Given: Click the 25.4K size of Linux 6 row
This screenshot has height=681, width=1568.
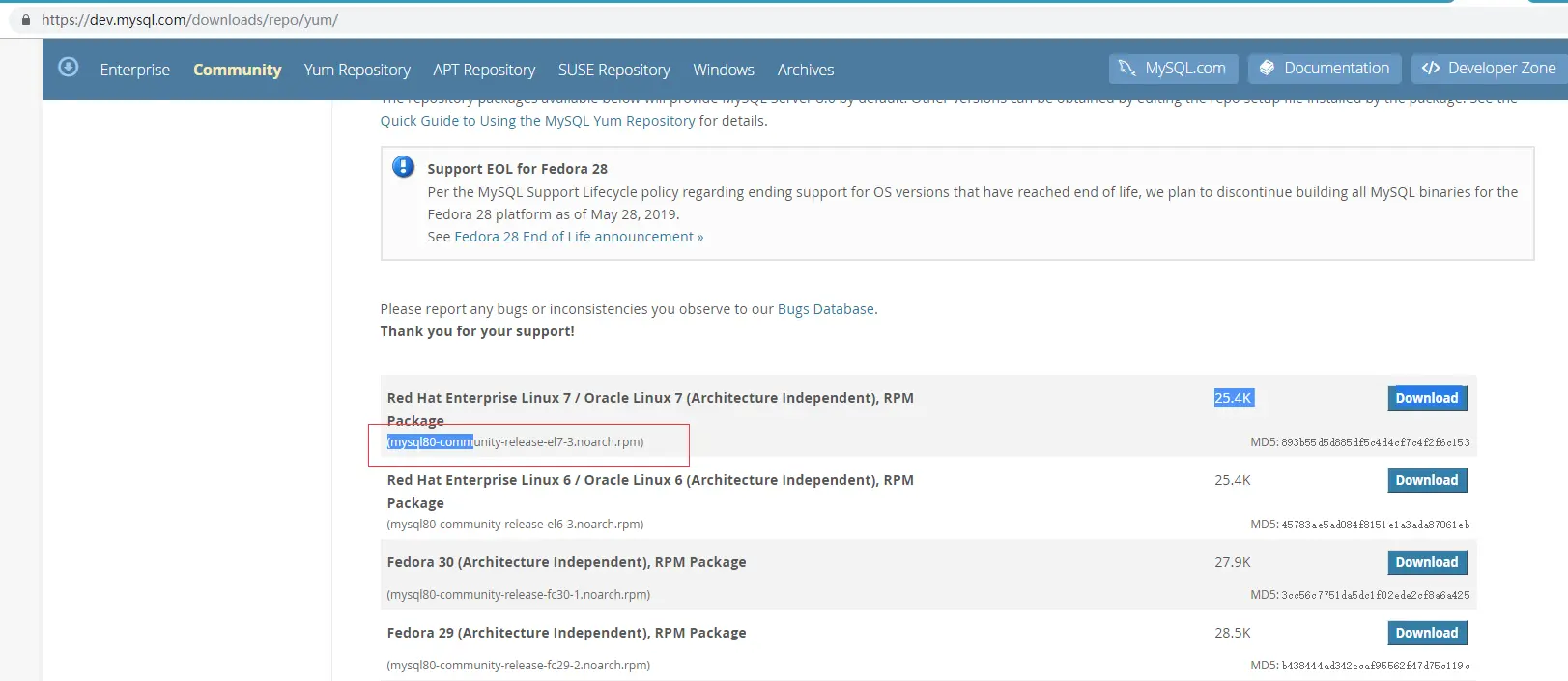Looking at the screenshot, I should tap(1233, 480).
